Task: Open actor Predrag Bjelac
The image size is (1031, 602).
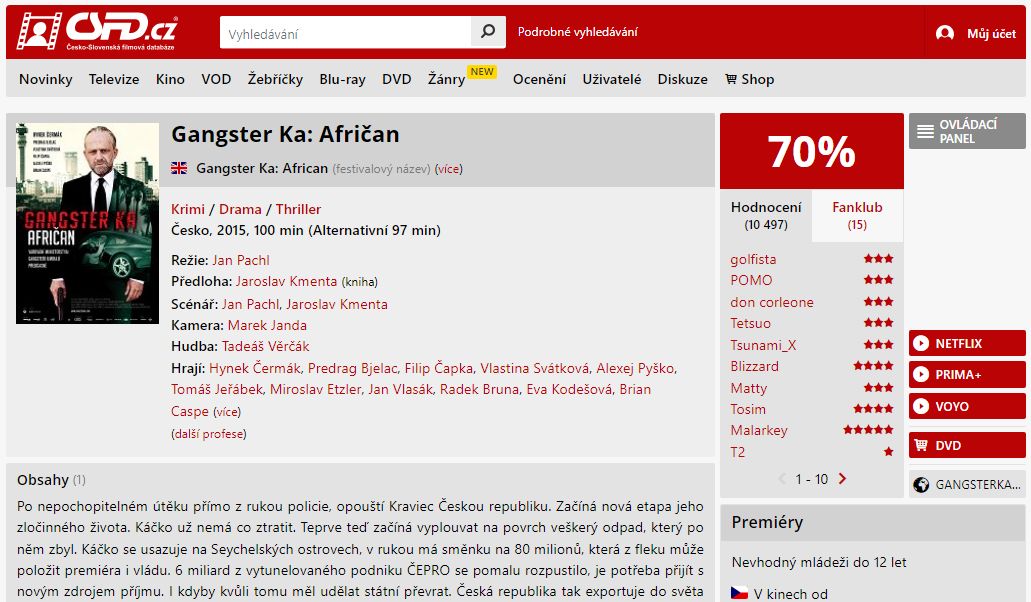Action: (x=353, y=368)
